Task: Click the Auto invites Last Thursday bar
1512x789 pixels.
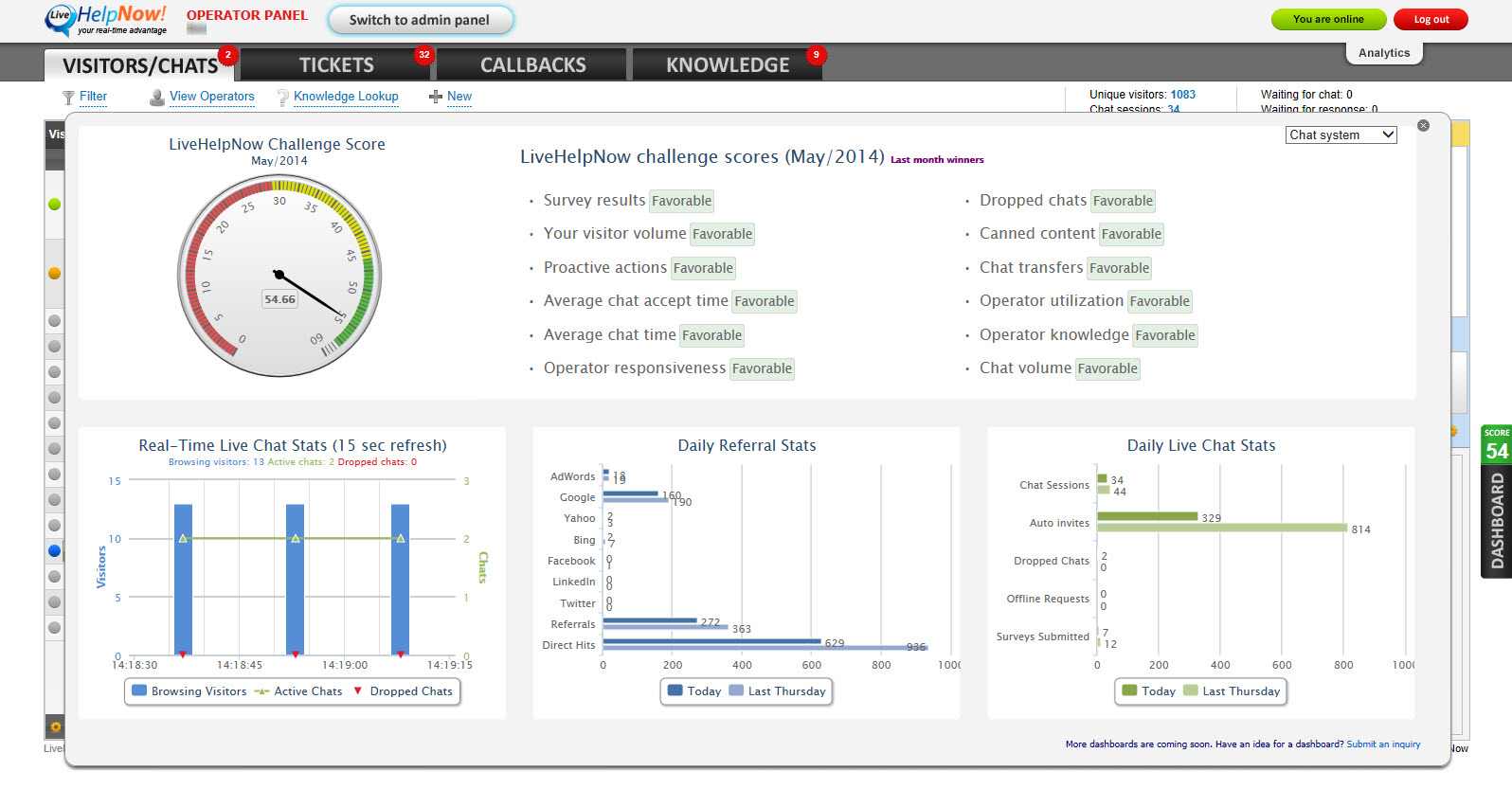Action: coord(1222,528)
